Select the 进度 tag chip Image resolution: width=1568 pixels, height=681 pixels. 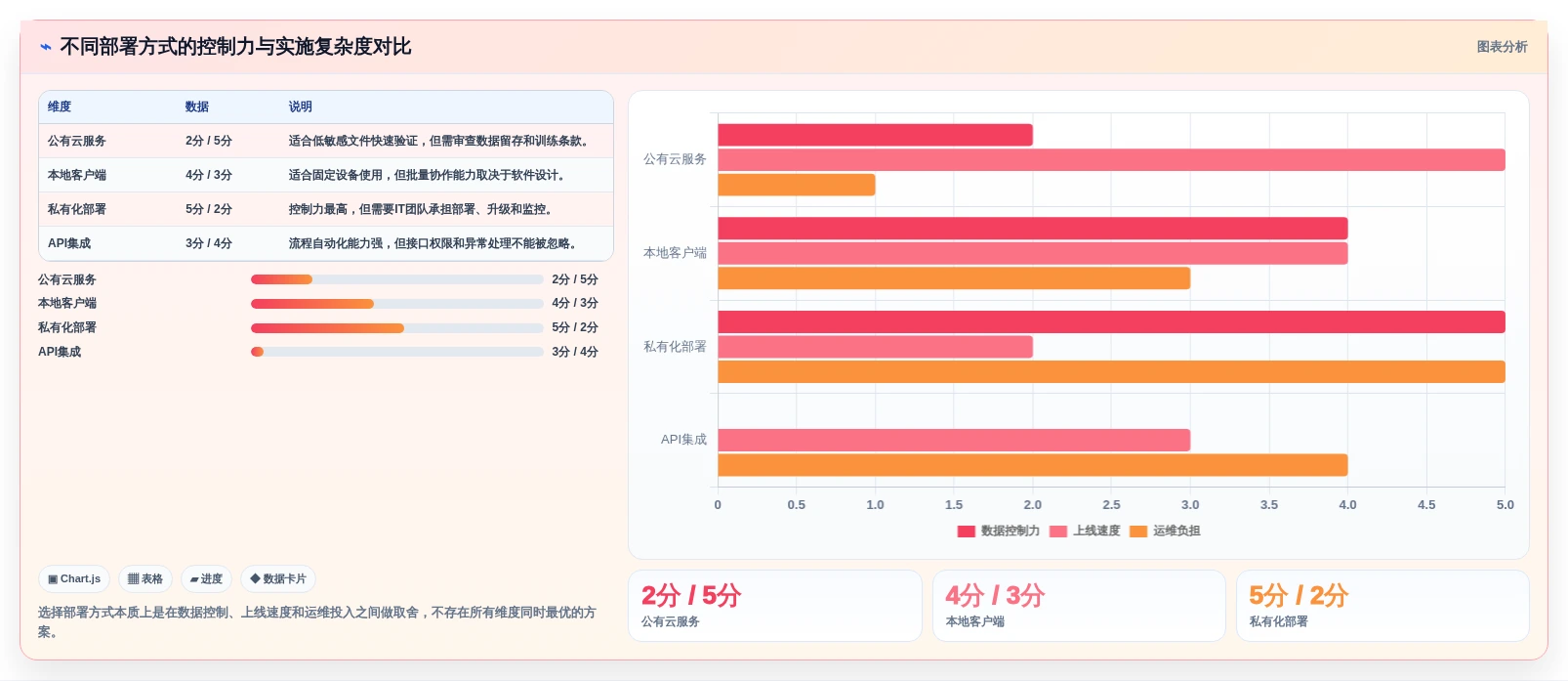206,578
